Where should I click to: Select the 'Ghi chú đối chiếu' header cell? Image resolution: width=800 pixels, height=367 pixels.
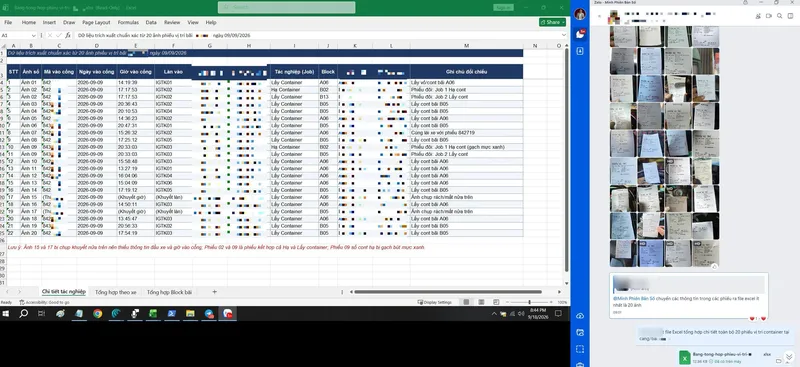466,72
